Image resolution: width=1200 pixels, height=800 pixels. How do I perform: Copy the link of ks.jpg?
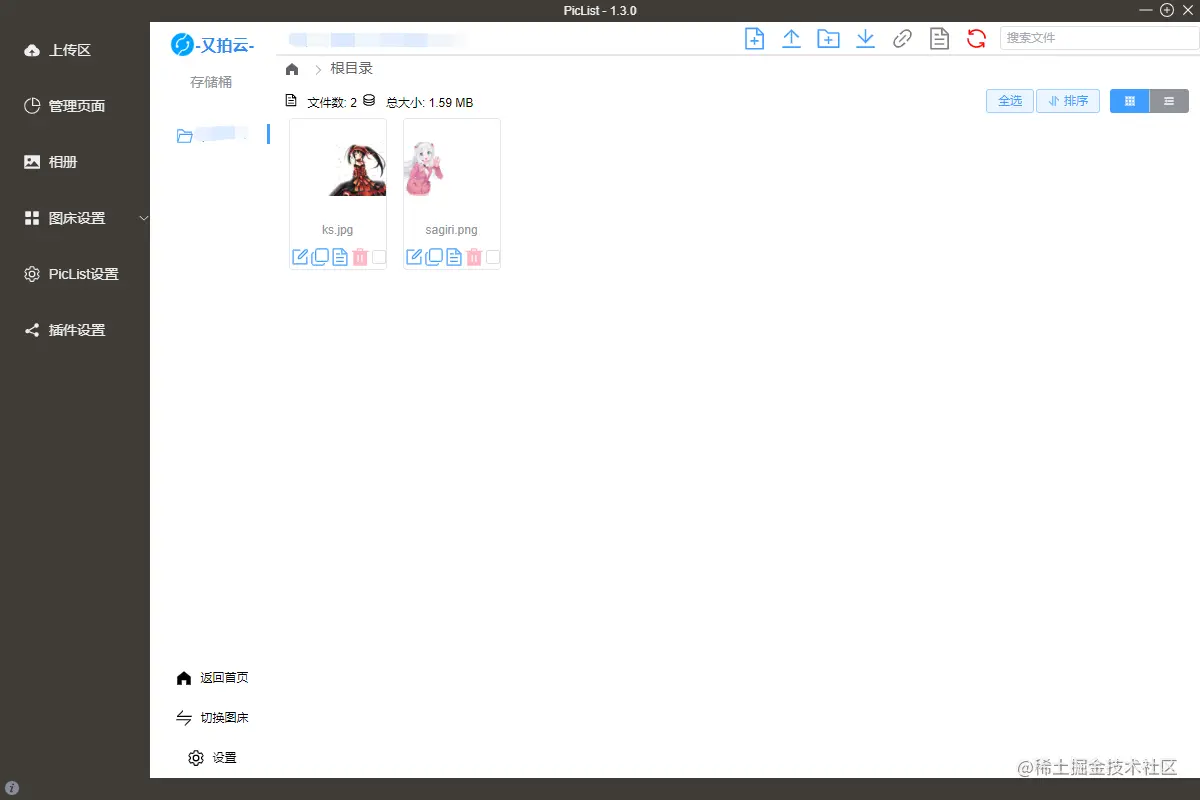click(320, 257)
